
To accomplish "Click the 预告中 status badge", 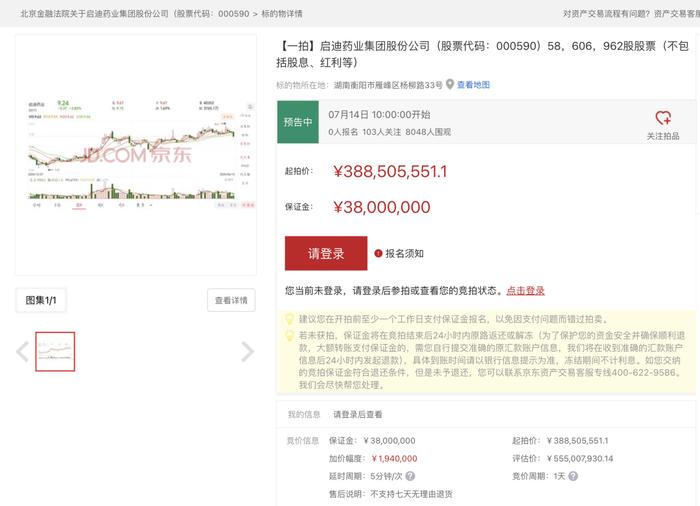I will pos(298,122).
